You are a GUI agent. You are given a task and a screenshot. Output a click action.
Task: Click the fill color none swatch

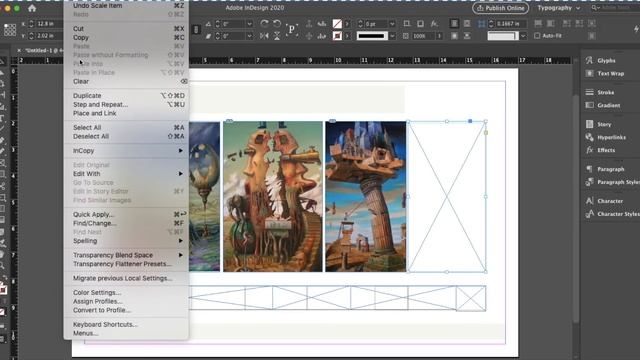pyautogui.click(x=337, y=24)
